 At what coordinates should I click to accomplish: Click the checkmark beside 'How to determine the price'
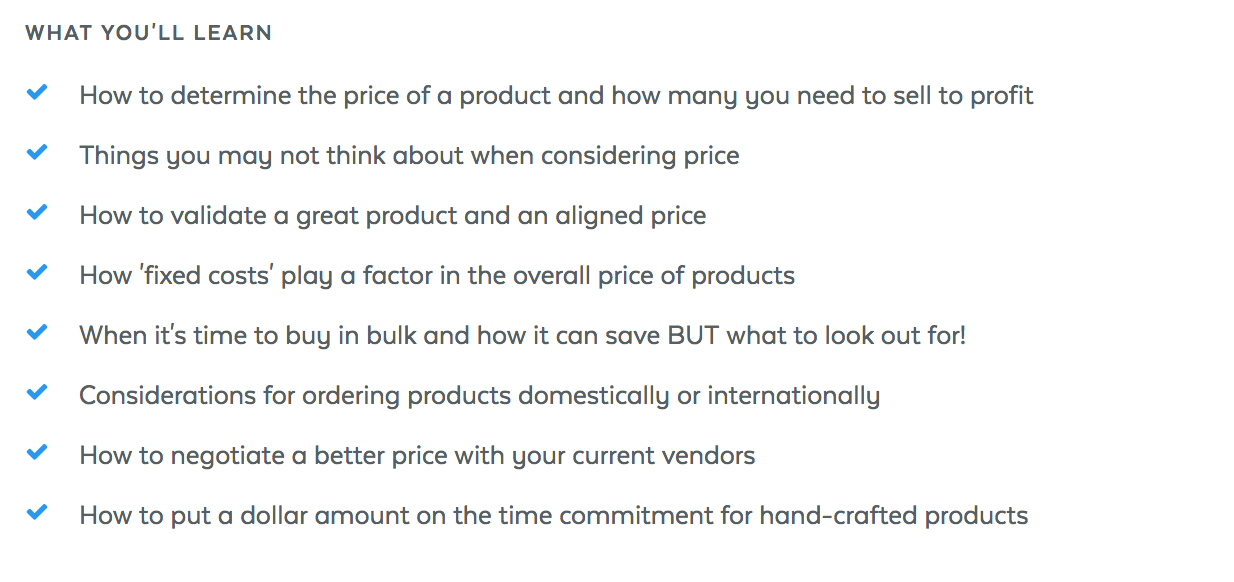37,93
